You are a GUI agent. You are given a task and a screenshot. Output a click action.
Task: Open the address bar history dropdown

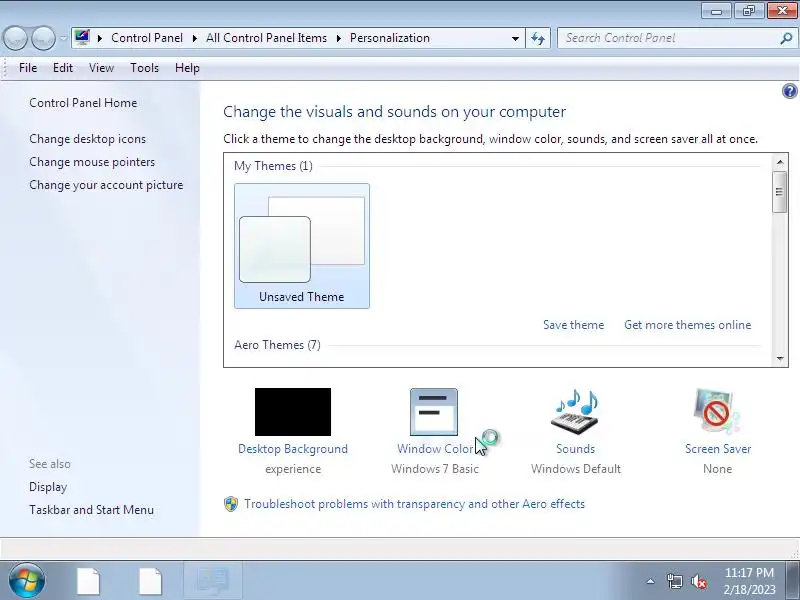pos(515,38)
